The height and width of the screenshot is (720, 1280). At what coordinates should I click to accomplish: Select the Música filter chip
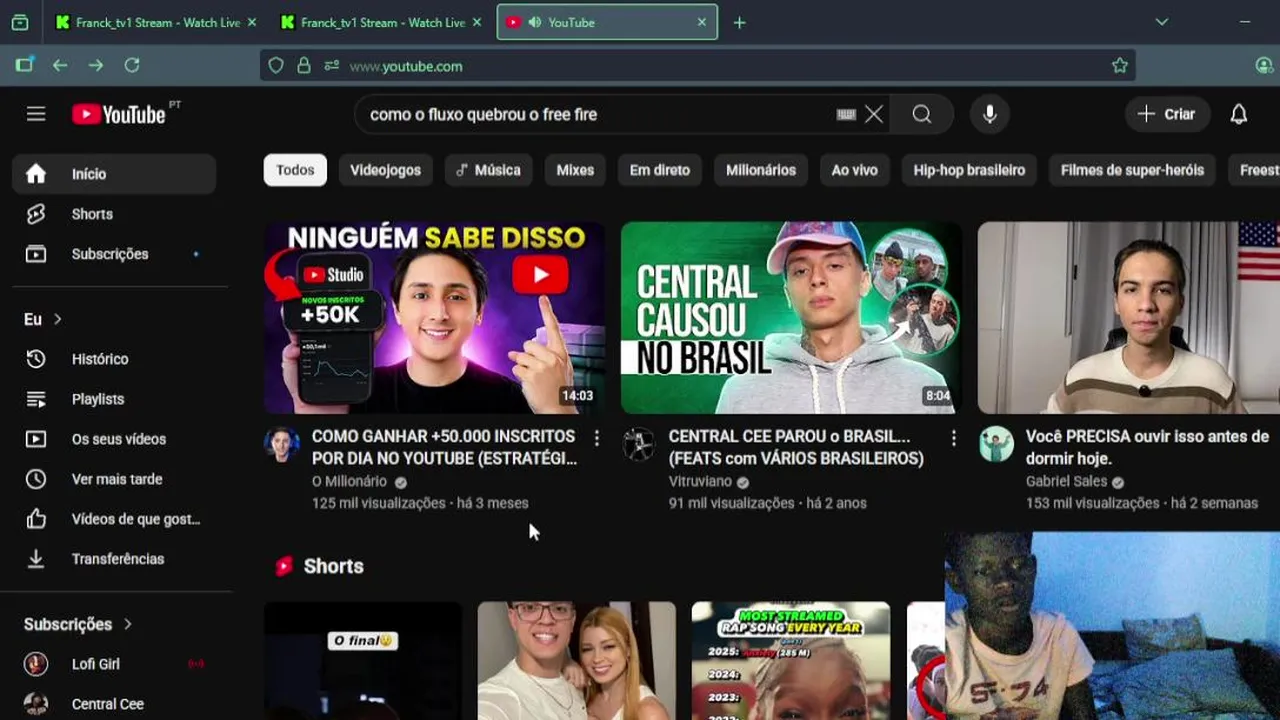[488, 170]
